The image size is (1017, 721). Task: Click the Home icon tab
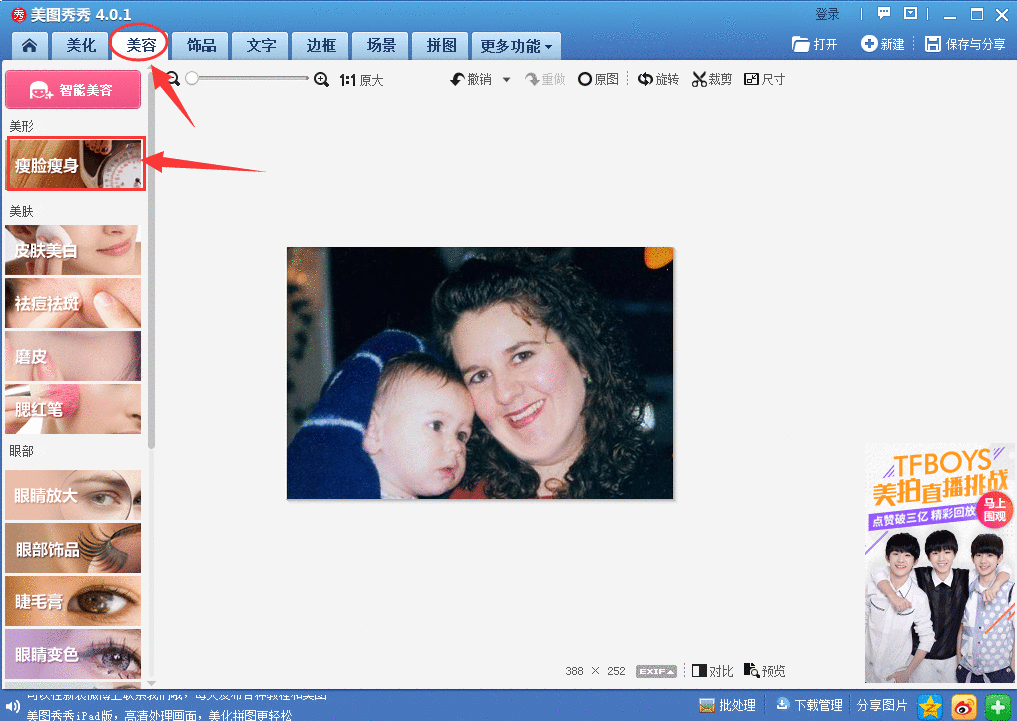[x=30, y=45]
